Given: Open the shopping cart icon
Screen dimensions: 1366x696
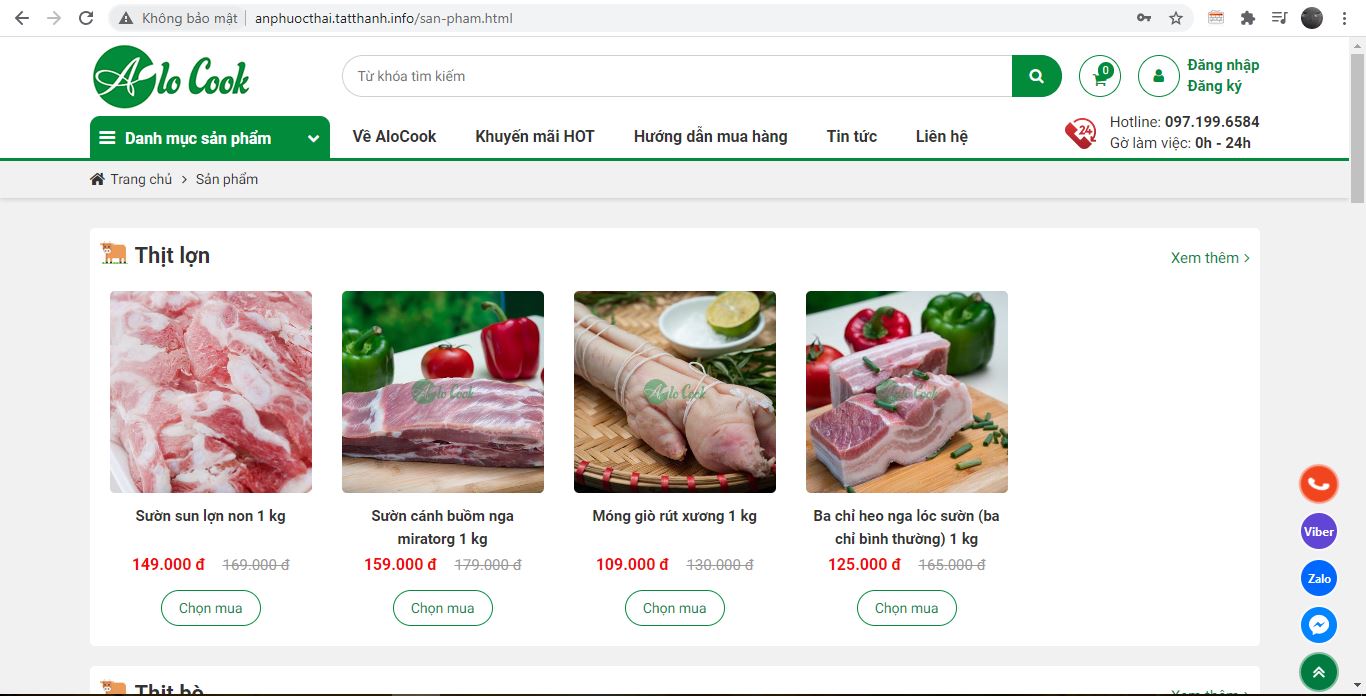Looking at the screenshot, I should coord(1100,76).
